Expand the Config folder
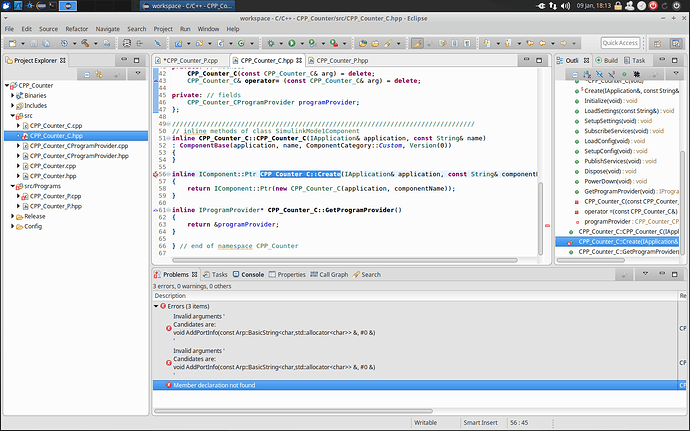The width and height of the screenshot is (690, 431). pos(12,226)
